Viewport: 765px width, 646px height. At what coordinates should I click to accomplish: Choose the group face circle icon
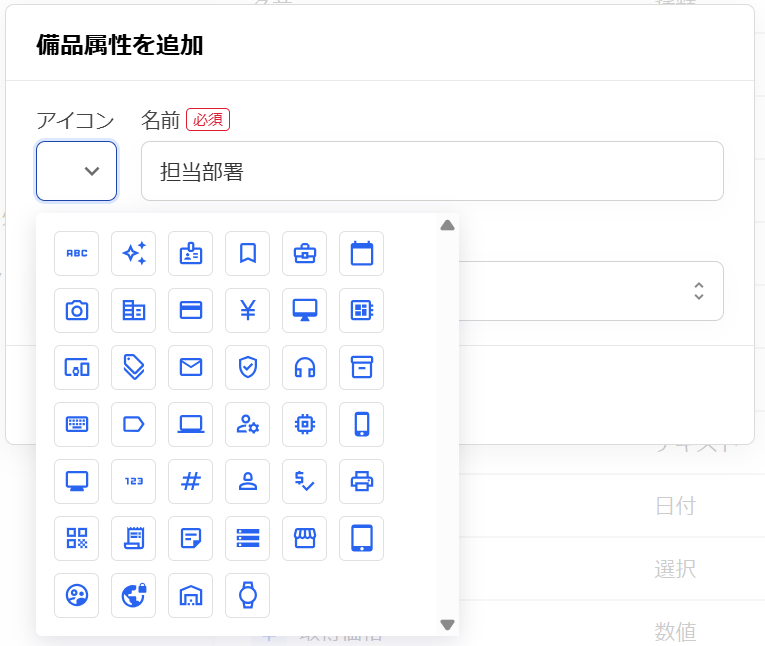coord(77,596)
